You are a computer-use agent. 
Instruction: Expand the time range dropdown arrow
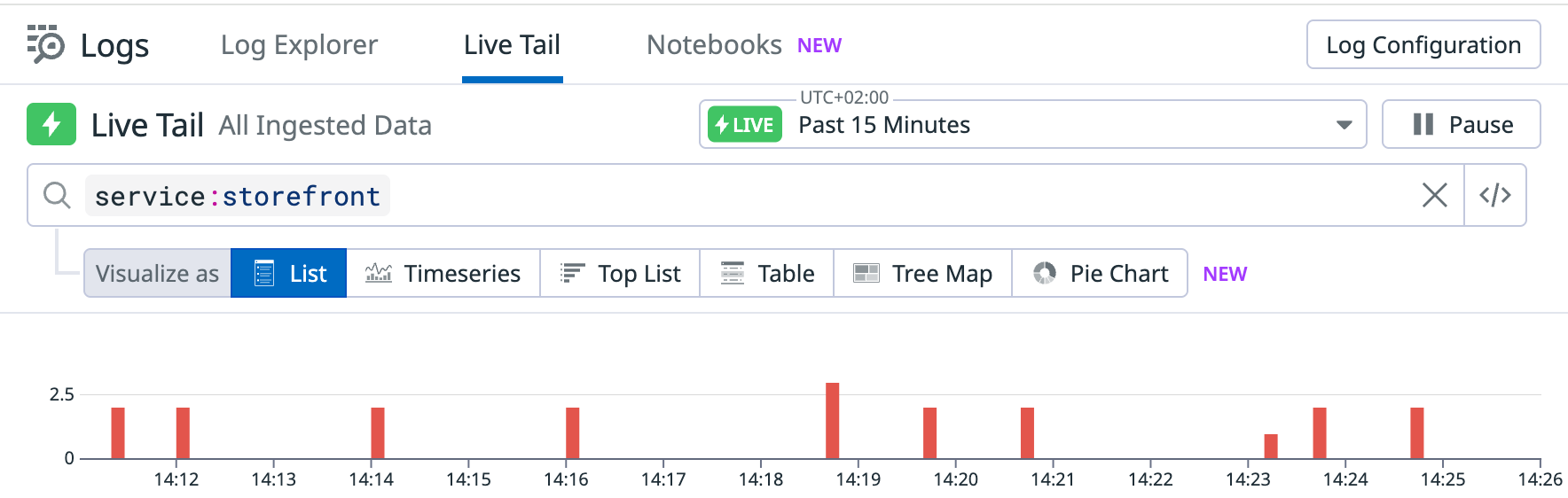[x=1344, y=125]
